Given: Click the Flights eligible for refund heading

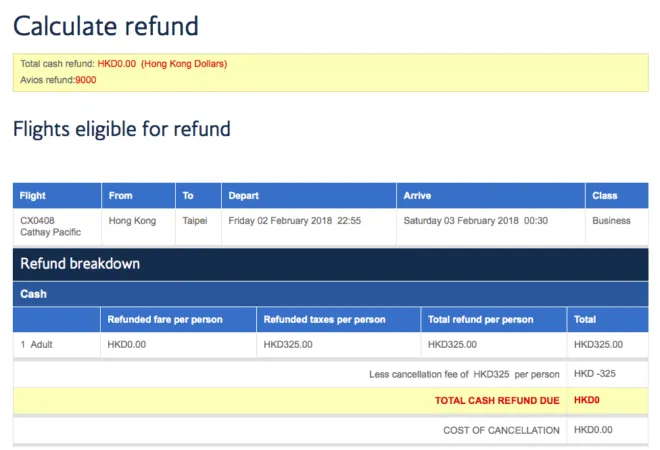Looking at the screenshot, I should [x=122, y=129].
